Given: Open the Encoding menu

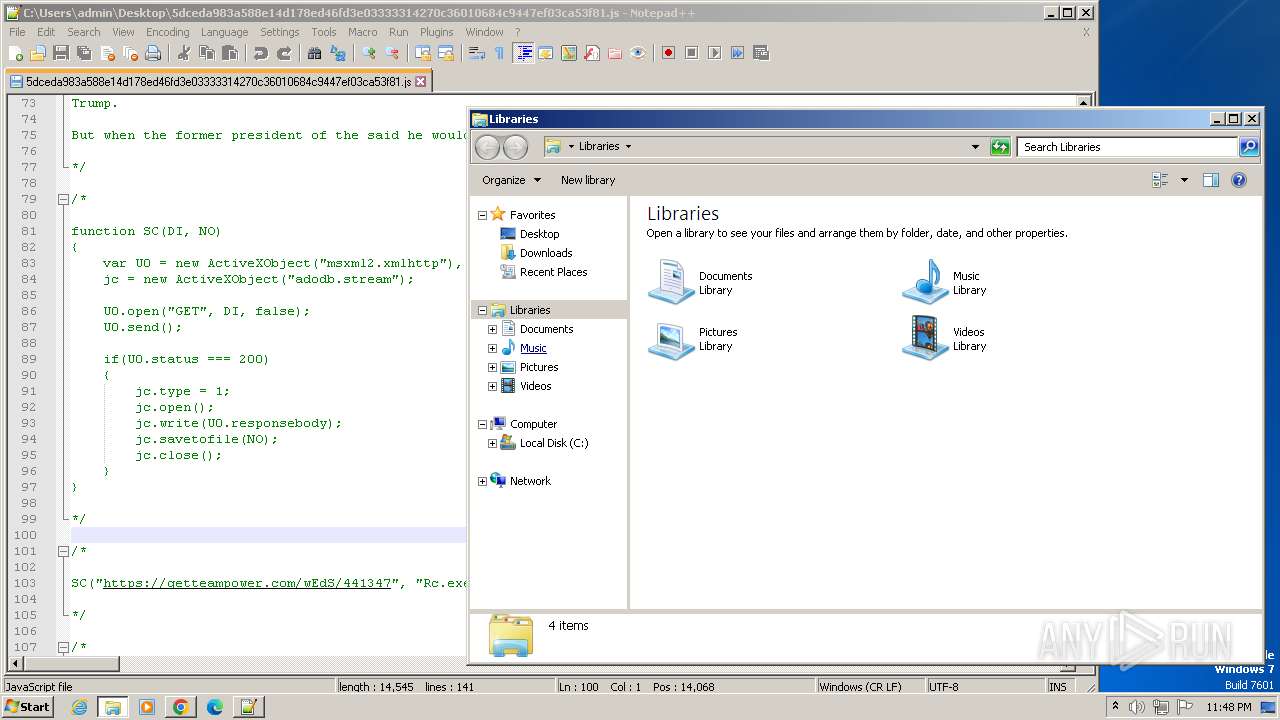Looking at the screenshot, I should (x=167, y=32).
